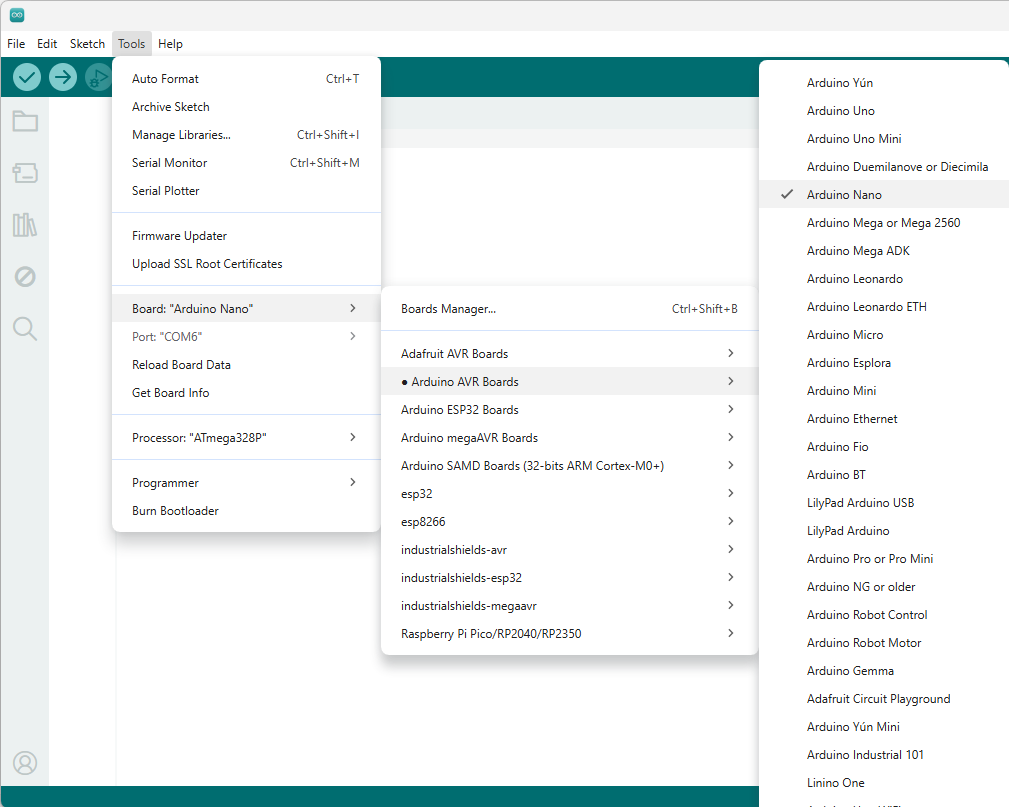Click Get Board Info
This screenshot has height=807, width=1009.
pyautogui.click(x=246, y=393)
